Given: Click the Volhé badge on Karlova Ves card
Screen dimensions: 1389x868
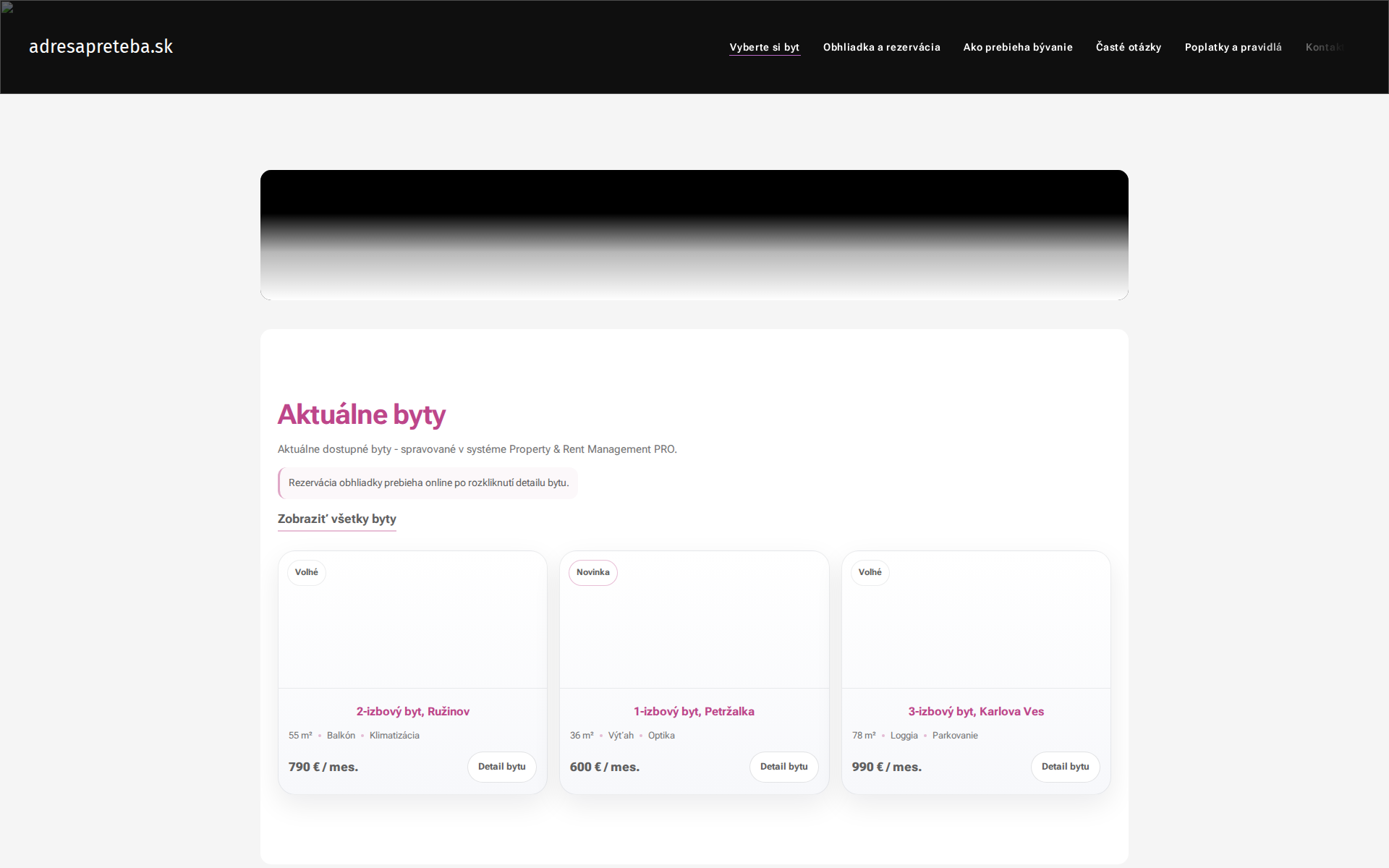Looking at the screenshot, I should [870, 572].
